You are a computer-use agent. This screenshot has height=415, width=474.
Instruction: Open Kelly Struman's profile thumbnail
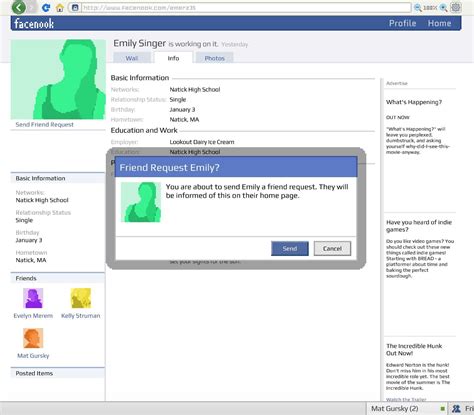[81, 298]
